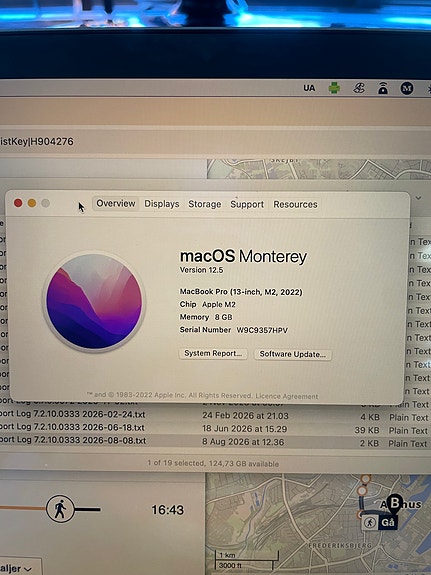Open the Resources tab

click(295, 205)
